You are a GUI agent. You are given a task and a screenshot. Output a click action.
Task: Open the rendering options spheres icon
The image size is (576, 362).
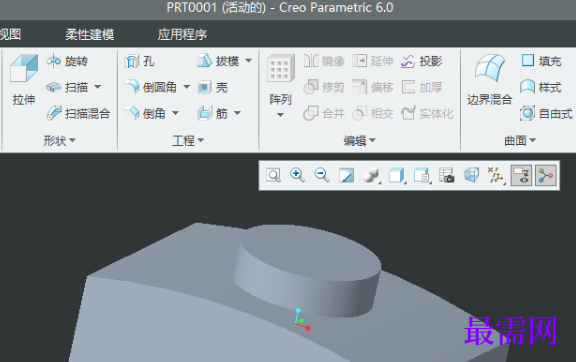371,175
